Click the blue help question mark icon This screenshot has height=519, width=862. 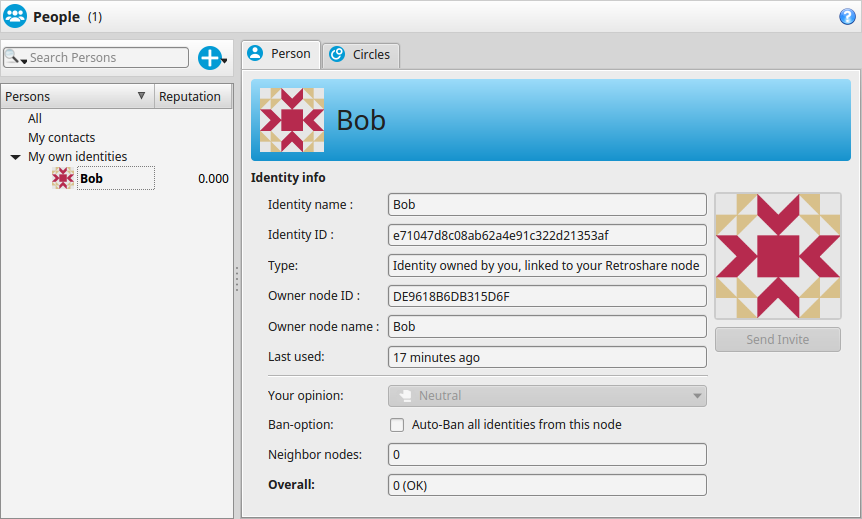tap(847, 17)
